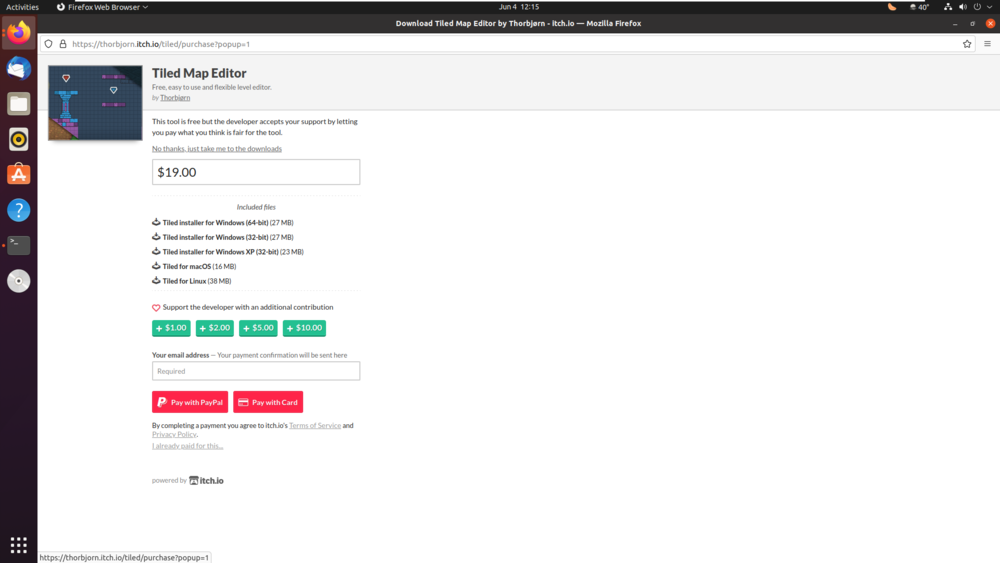Open Rhythmbox music player in dock
The height and width of the screenshot is (563, 1000).
(x=18, y=139)
